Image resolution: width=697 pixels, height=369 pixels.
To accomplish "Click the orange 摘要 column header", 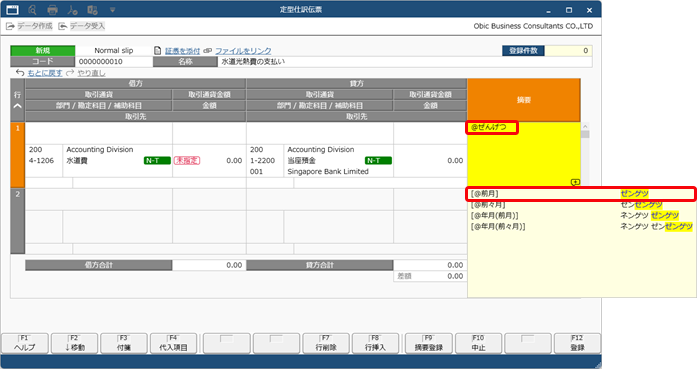I will [524, 100].
